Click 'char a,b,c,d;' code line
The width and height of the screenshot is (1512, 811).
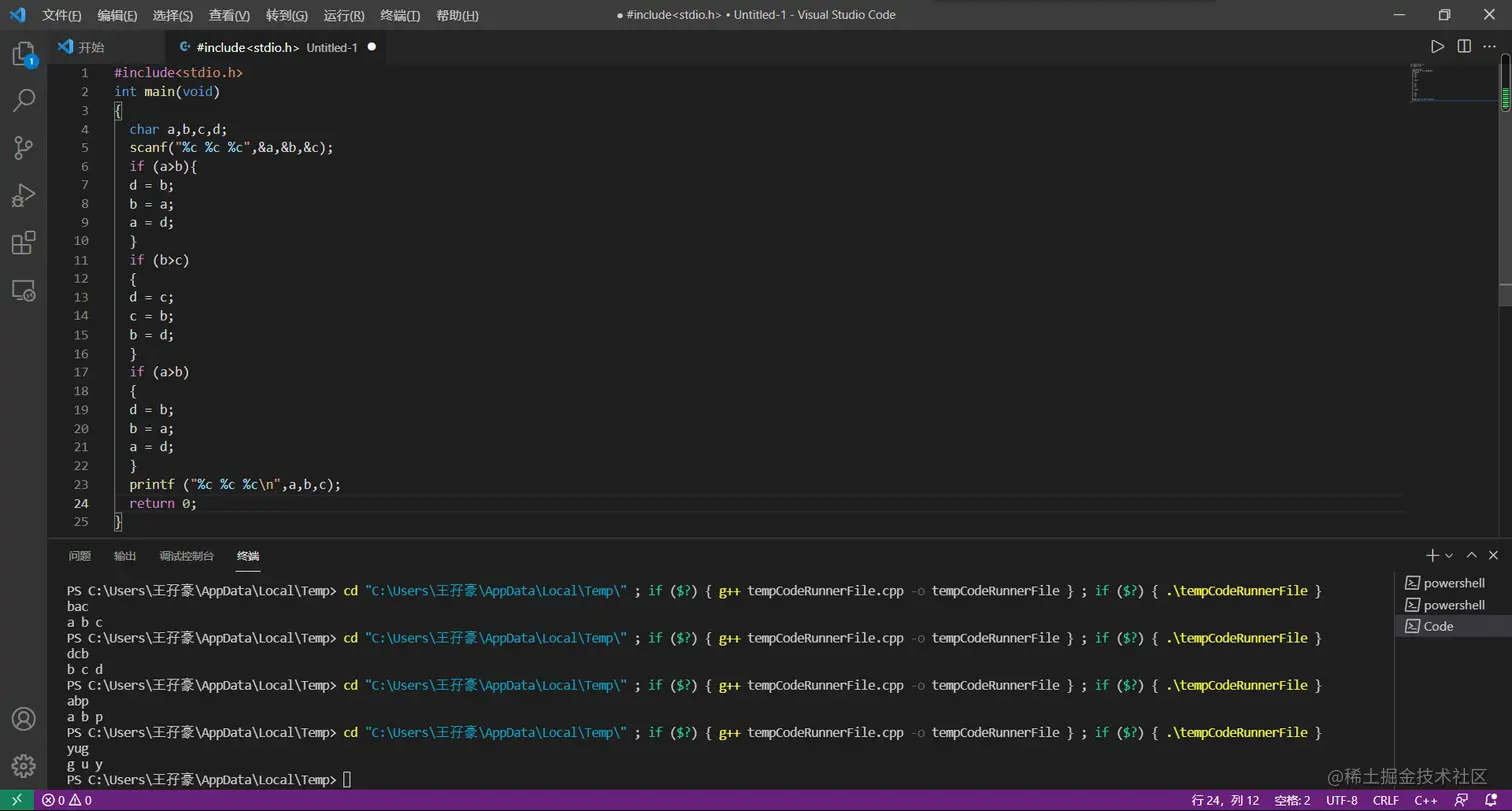point(178,129)
